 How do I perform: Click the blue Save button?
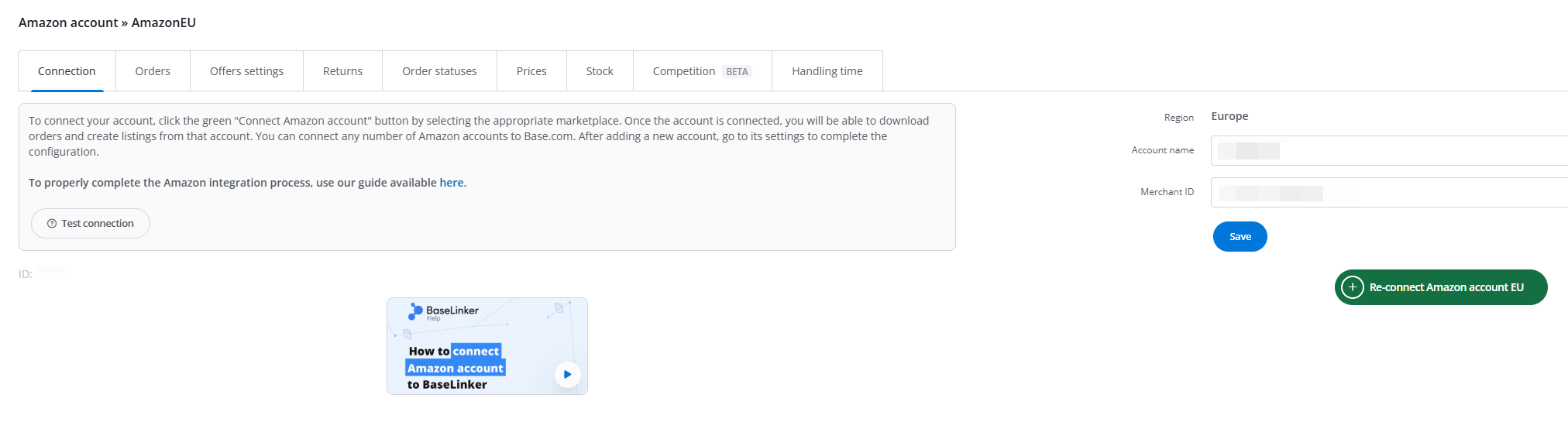(1240, 237)
